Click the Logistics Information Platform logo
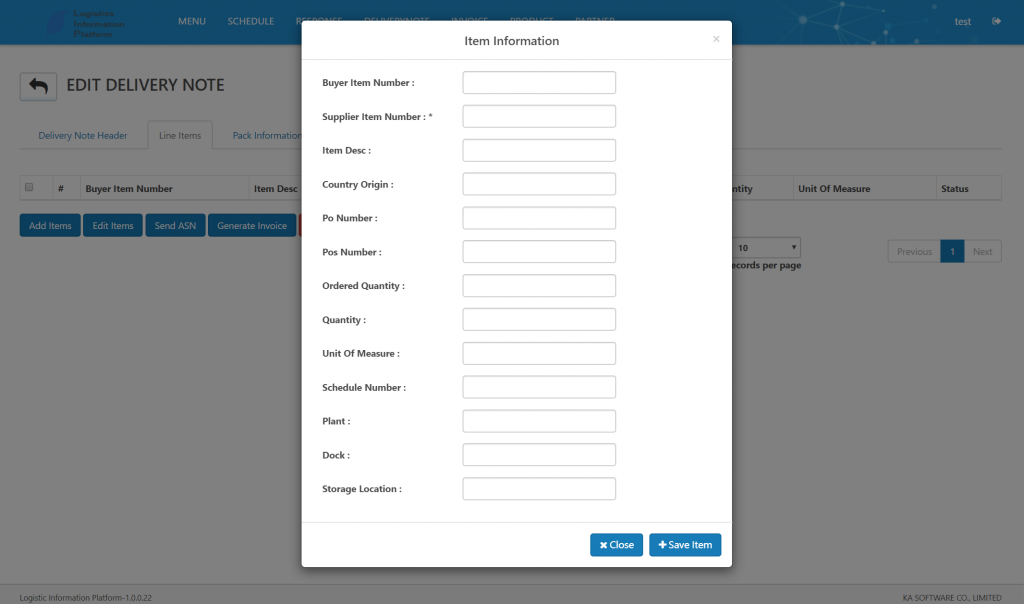 pos(86,24)
